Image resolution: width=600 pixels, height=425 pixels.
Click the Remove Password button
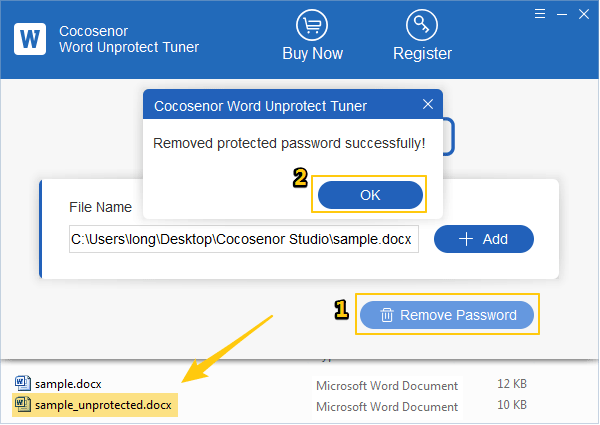(447, 315)
